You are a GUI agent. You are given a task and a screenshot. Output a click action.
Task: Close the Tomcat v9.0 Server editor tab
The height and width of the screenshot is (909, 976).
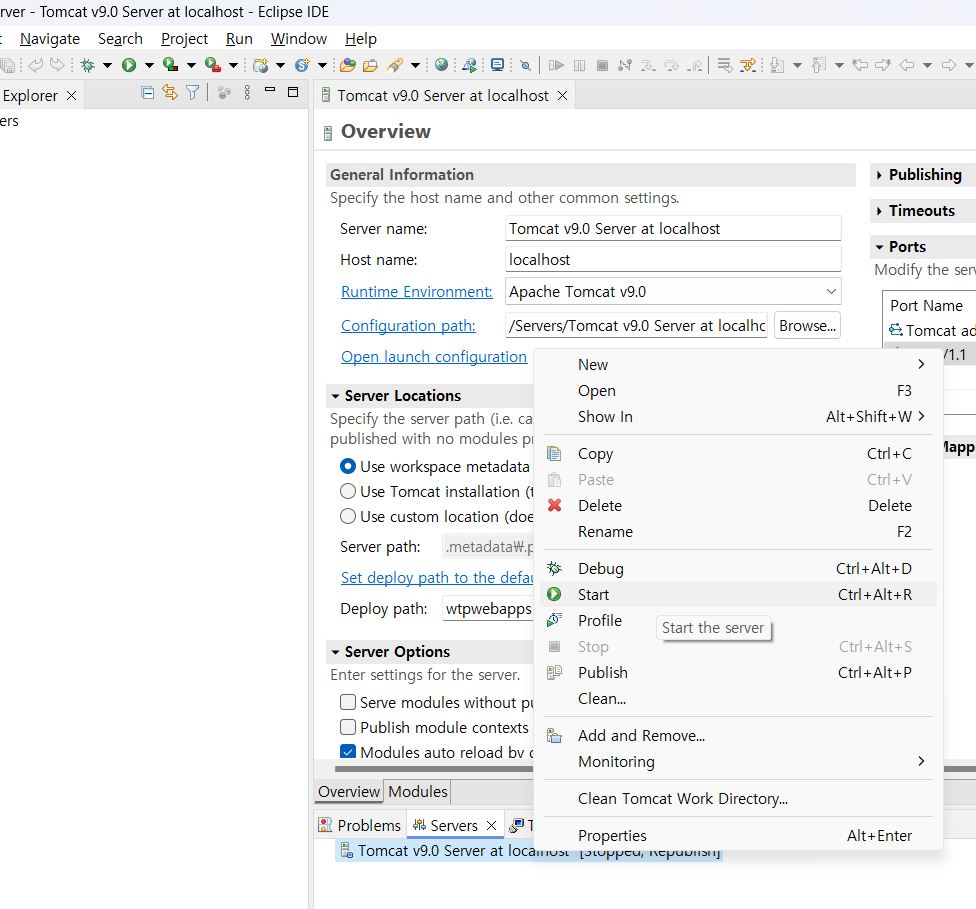(x=562, y=96)
